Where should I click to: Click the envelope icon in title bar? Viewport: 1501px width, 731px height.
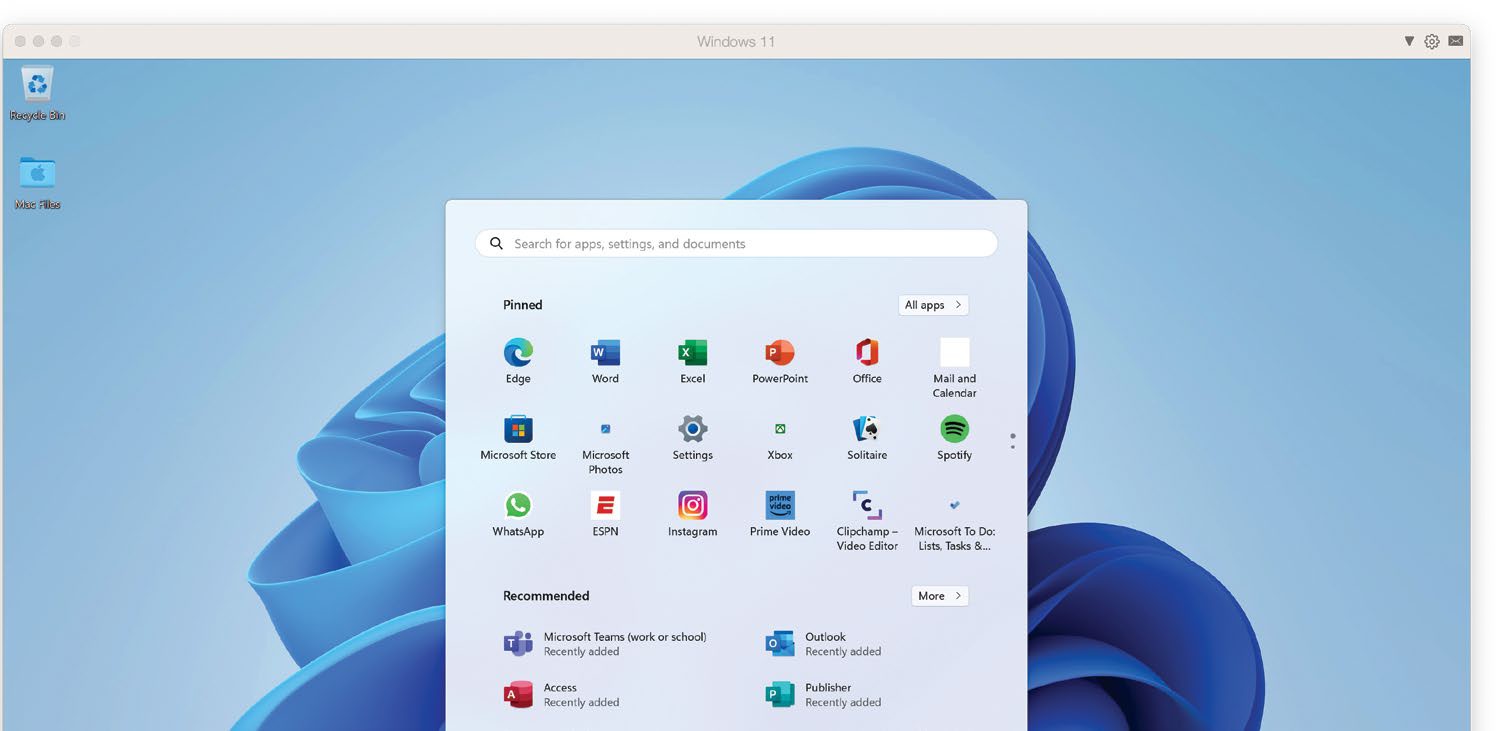click(1455, 41)
